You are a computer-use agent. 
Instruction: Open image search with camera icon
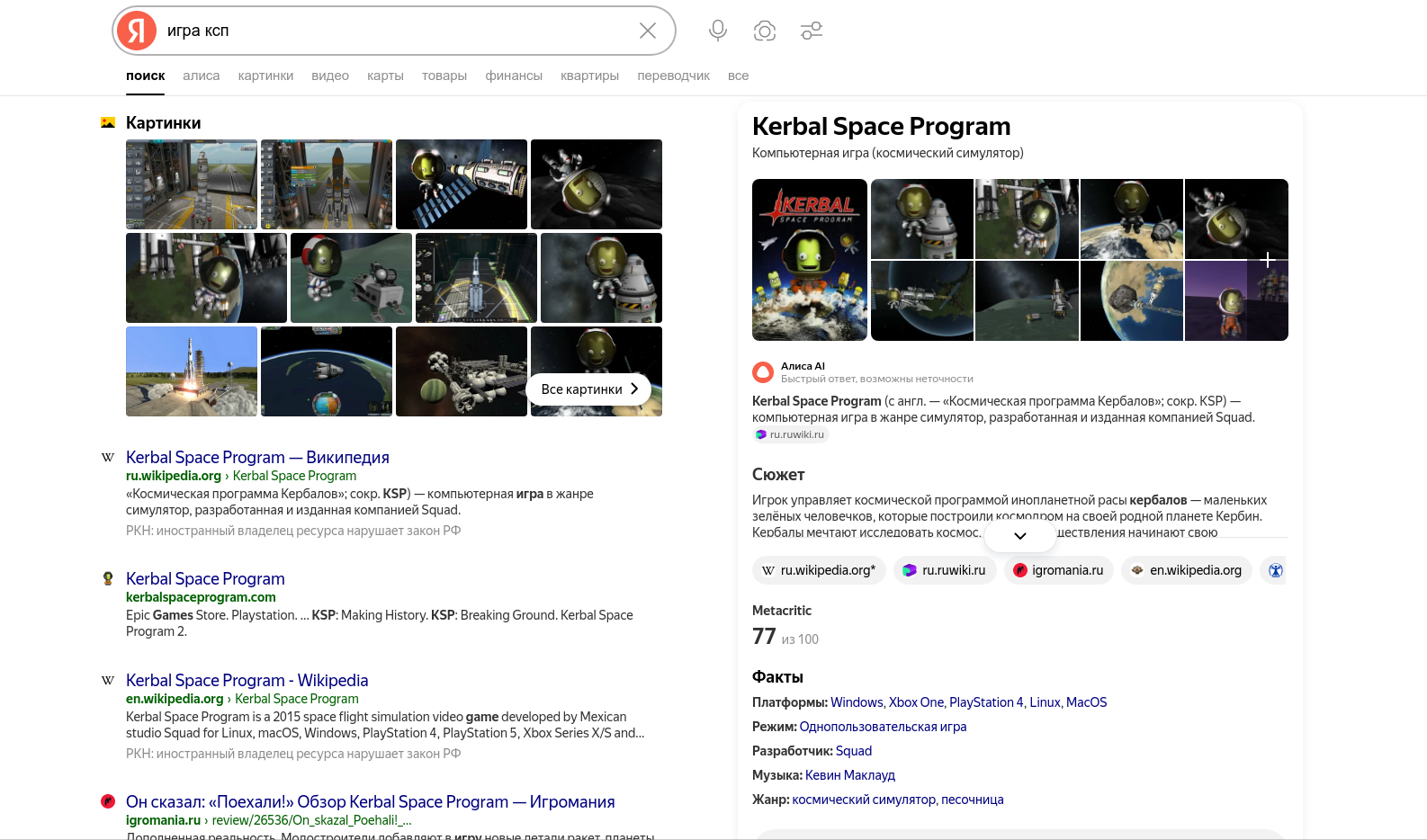(765, 31)
